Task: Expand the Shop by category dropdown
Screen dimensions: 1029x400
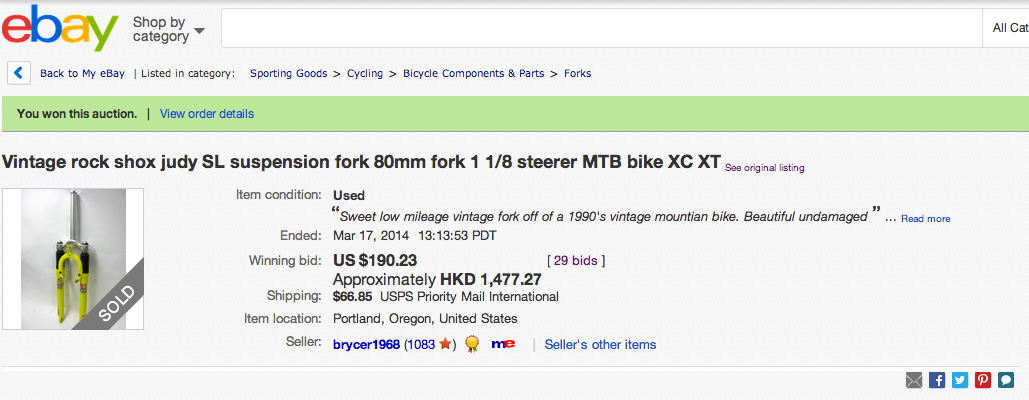Action: click(x=168, y=29)
